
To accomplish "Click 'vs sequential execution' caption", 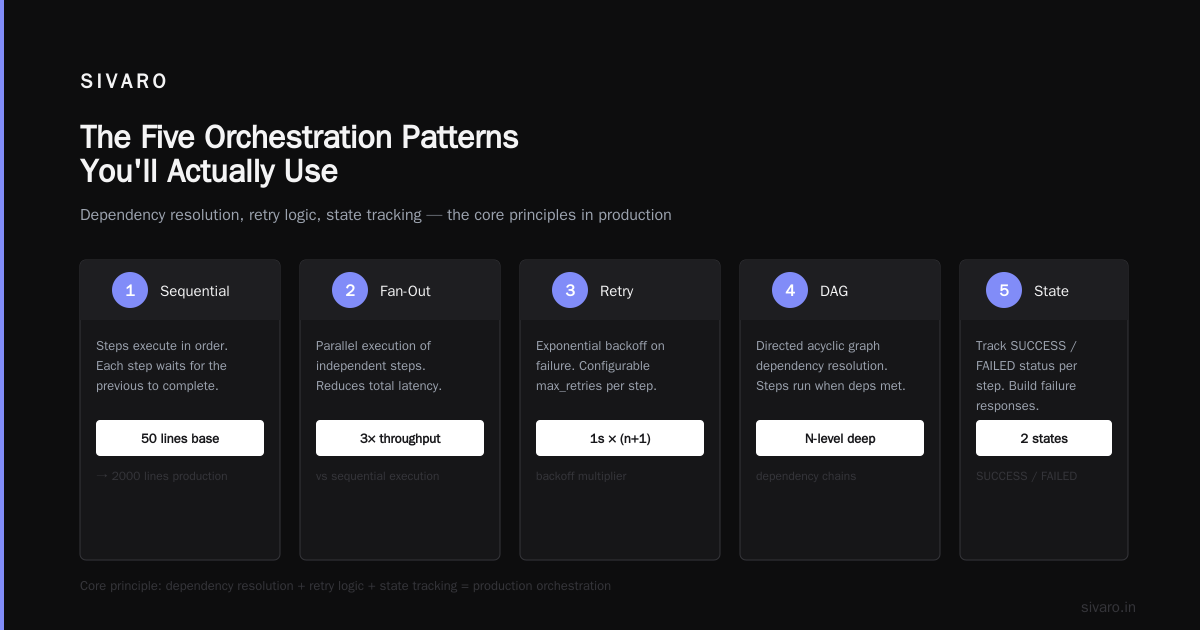I will [x=377, y=476].
